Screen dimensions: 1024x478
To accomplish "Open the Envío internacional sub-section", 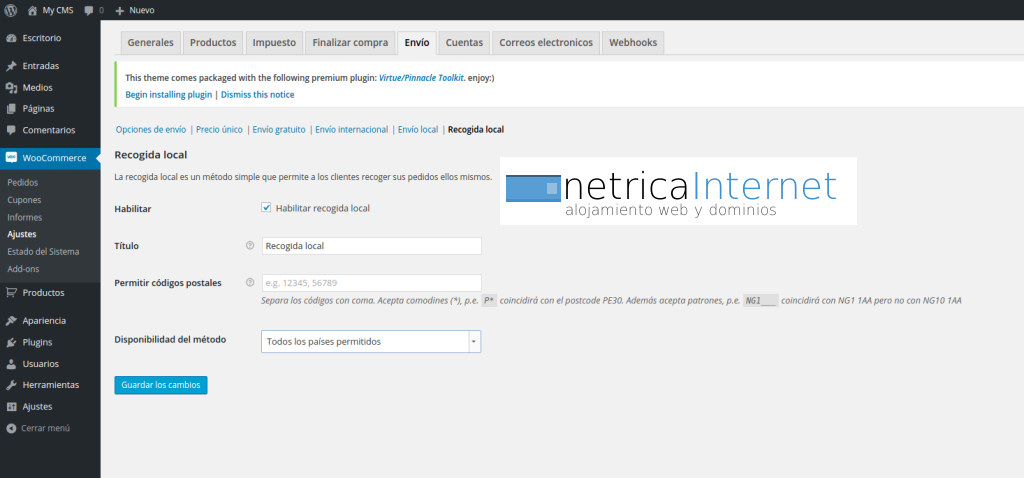I will pos(350,130).
